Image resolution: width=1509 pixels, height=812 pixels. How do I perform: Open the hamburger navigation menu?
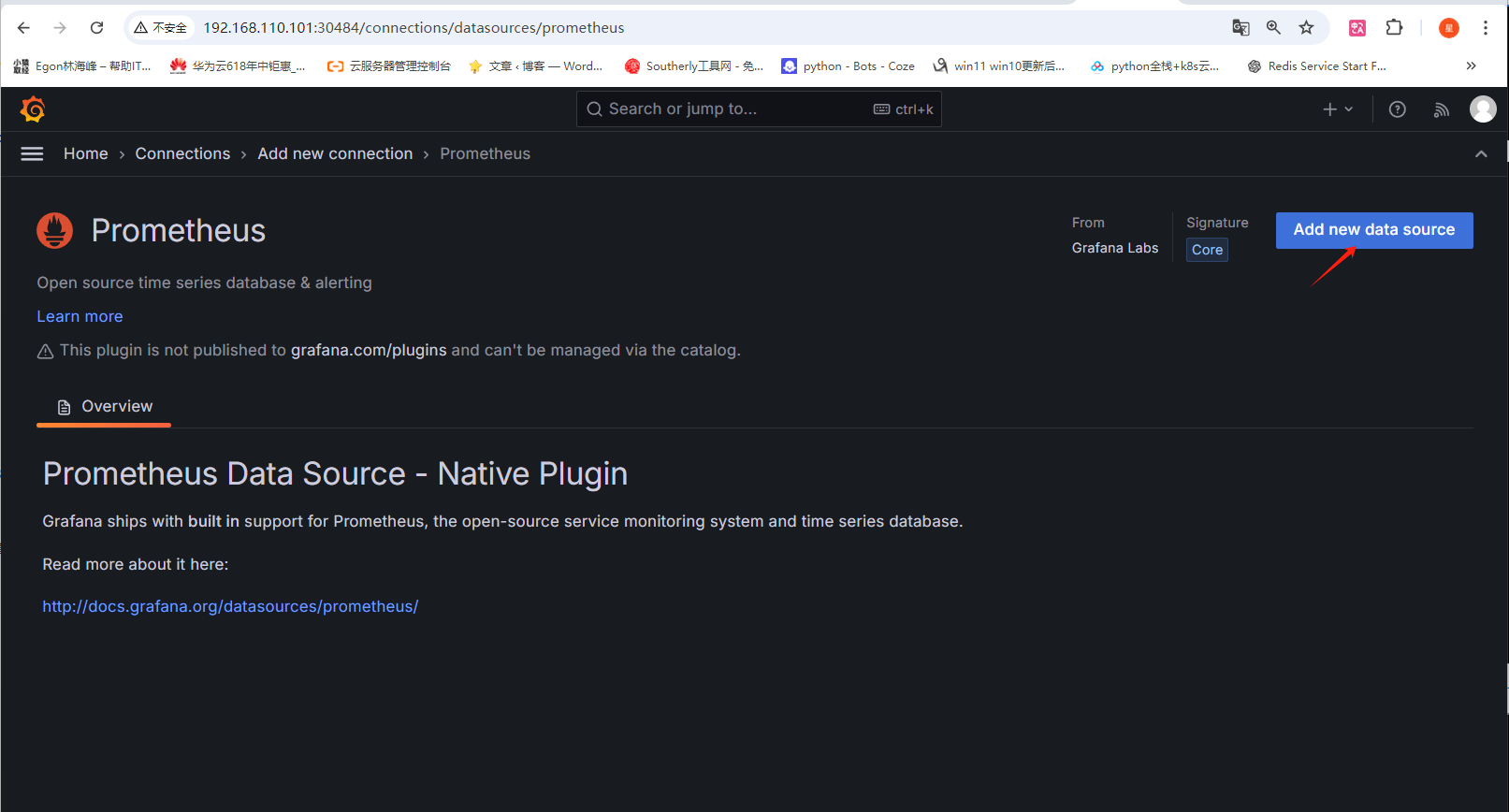[32, 154]
